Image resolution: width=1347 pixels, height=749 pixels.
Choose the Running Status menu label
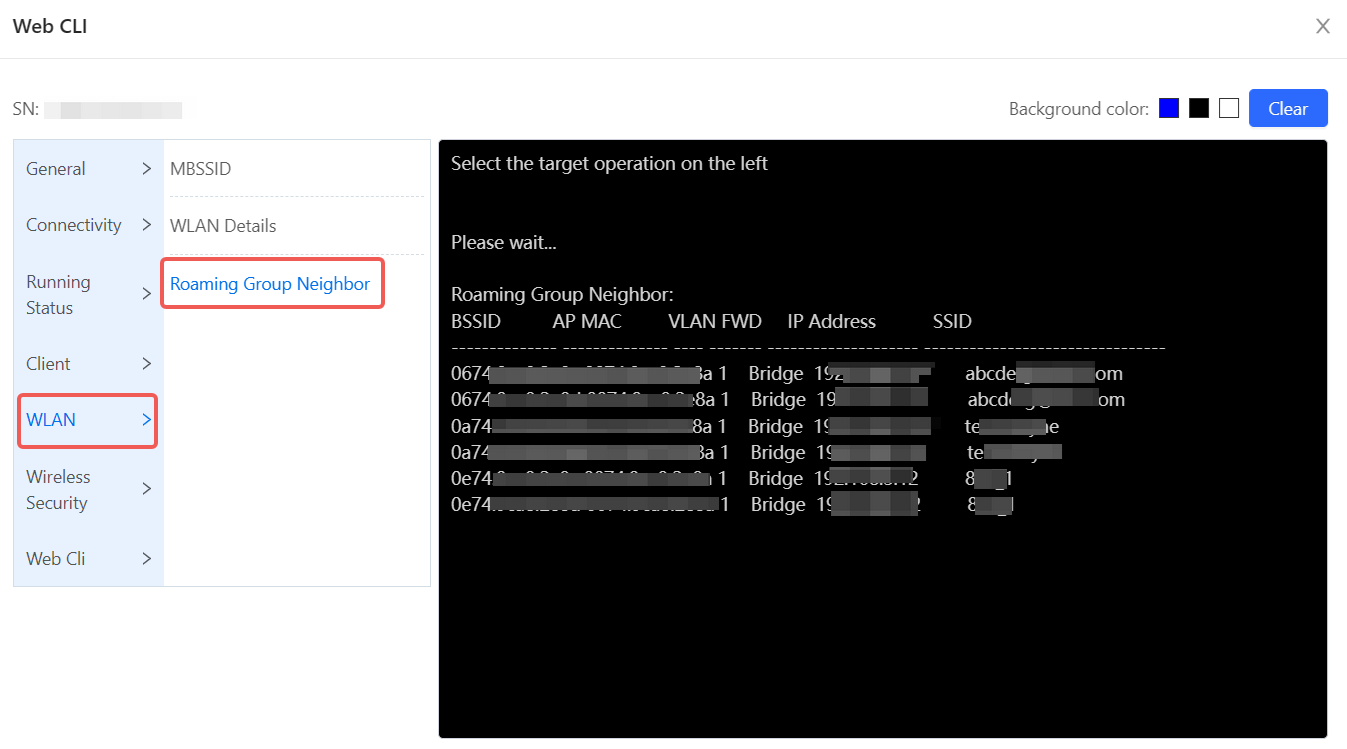click(58, 295)
